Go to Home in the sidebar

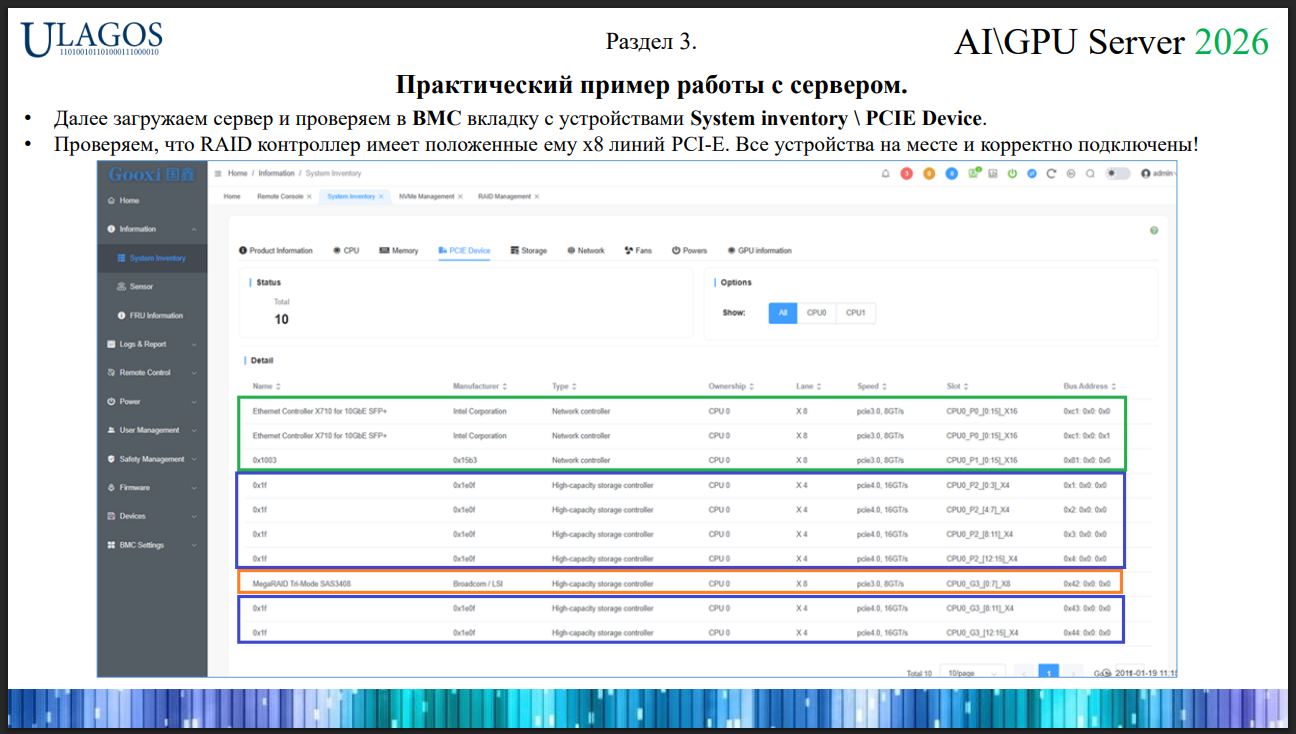coord(152,200)
